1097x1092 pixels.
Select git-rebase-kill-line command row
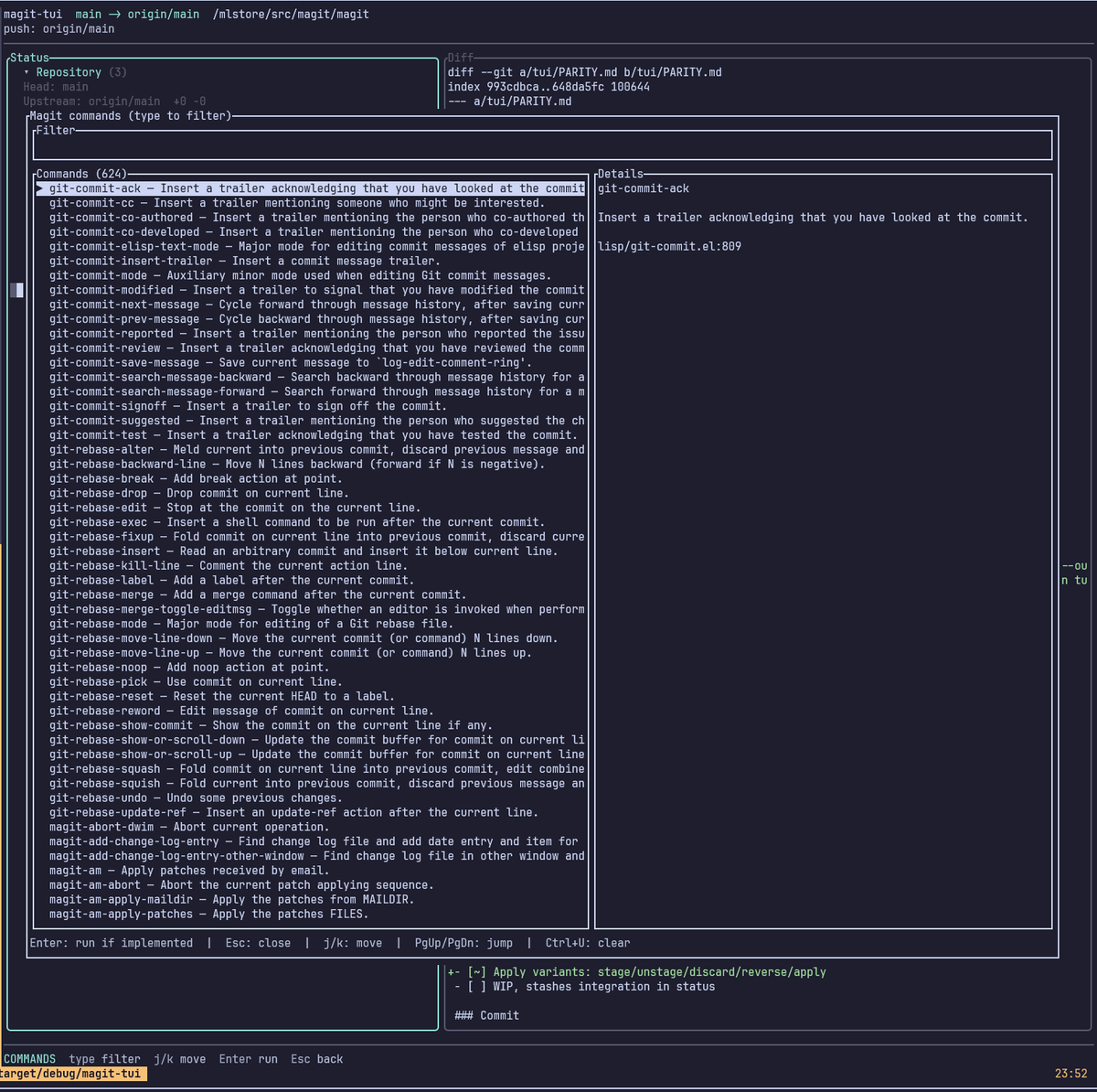pyautogui.click(x=311, y=566)
